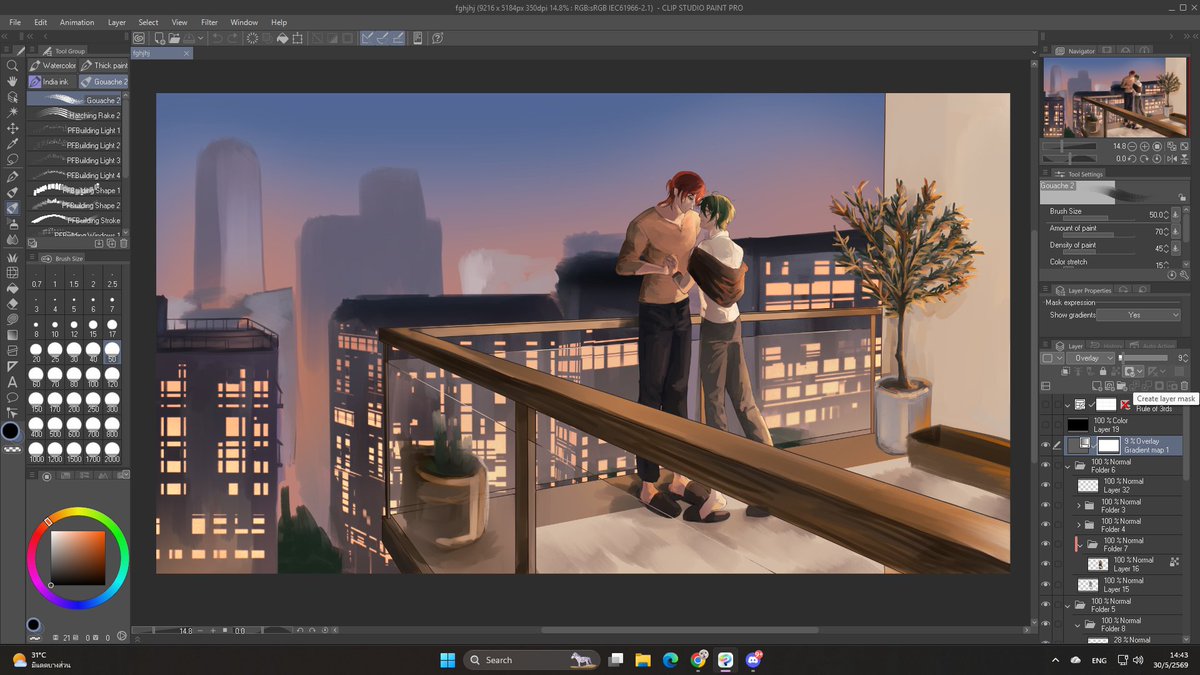The image size is (1200, 675).
Task: Click the Redo arrow
Action: [233, 38]
